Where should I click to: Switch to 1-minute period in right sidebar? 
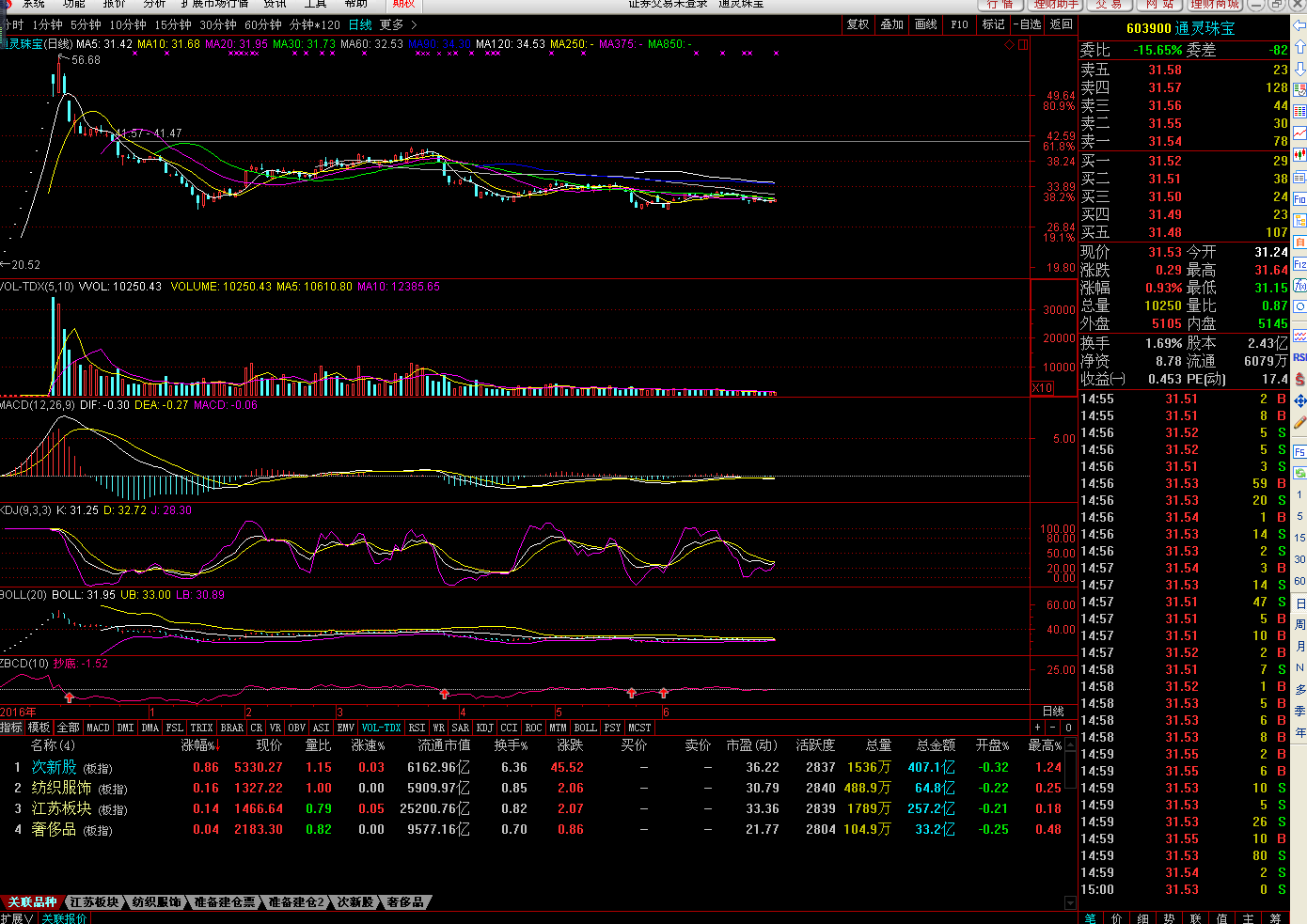click(1299, 494)
